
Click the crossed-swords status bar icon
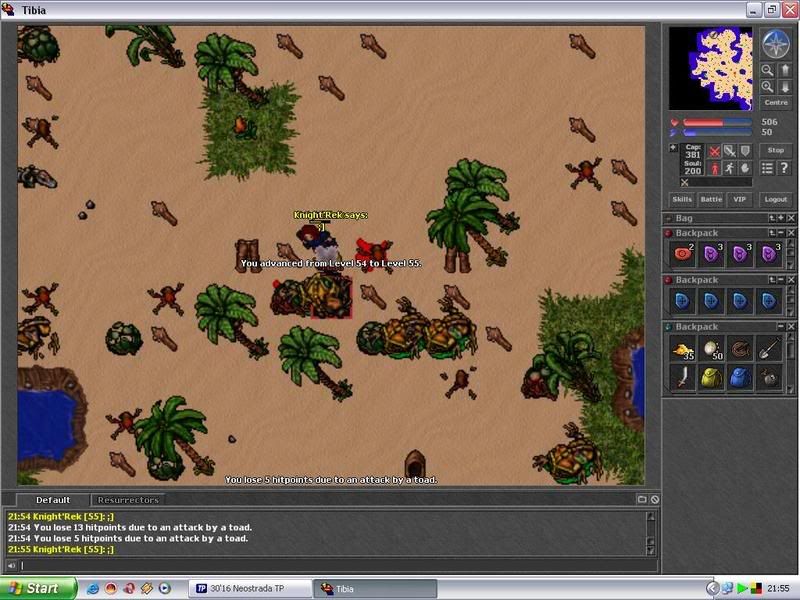click(685, 182)
